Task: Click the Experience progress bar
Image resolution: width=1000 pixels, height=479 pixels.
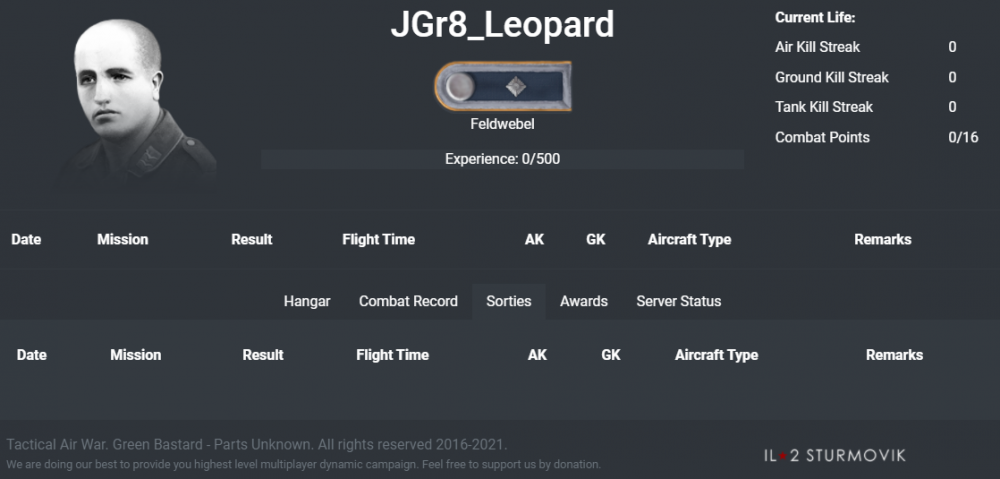Action: pos(502,159)
